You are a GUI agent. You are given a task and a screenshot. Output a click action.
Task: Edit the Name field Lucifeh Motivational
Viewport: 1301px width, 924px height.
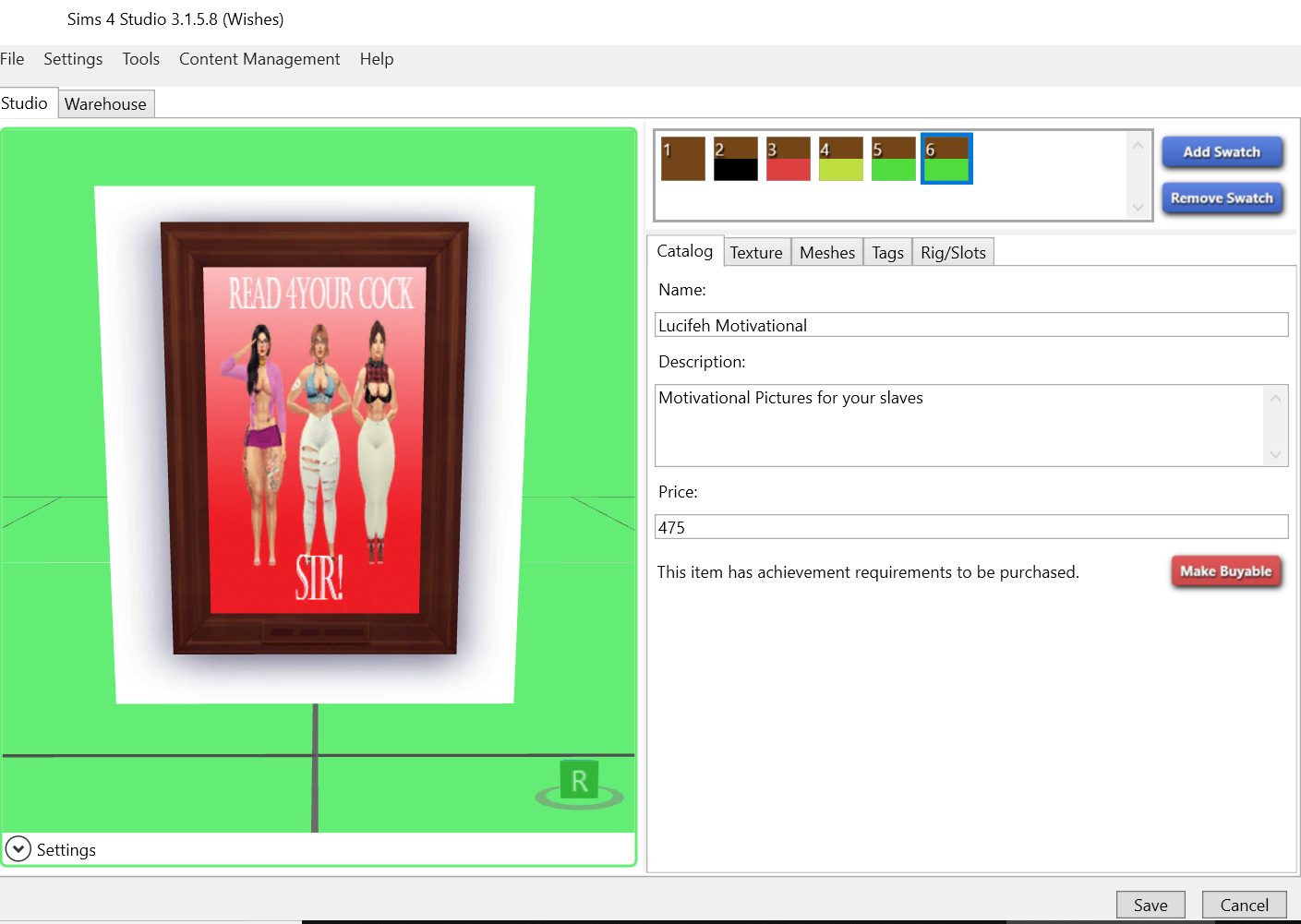[x=971, y=325]
